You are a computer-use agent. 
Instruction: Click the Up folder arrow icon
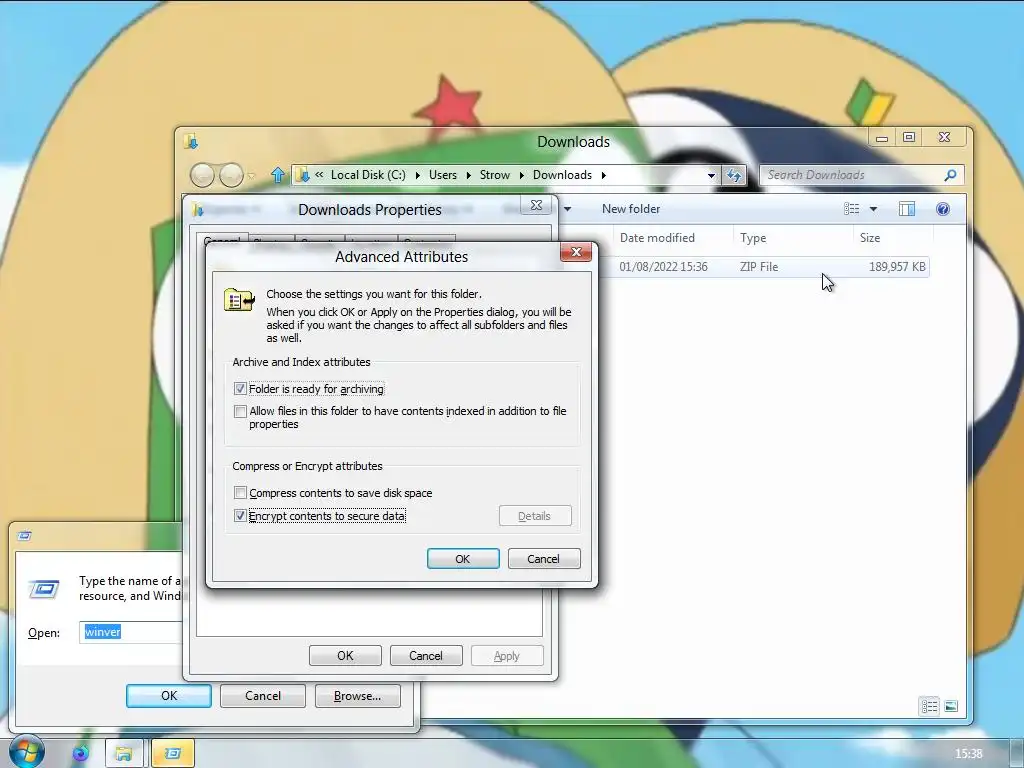tap(278, 175)
